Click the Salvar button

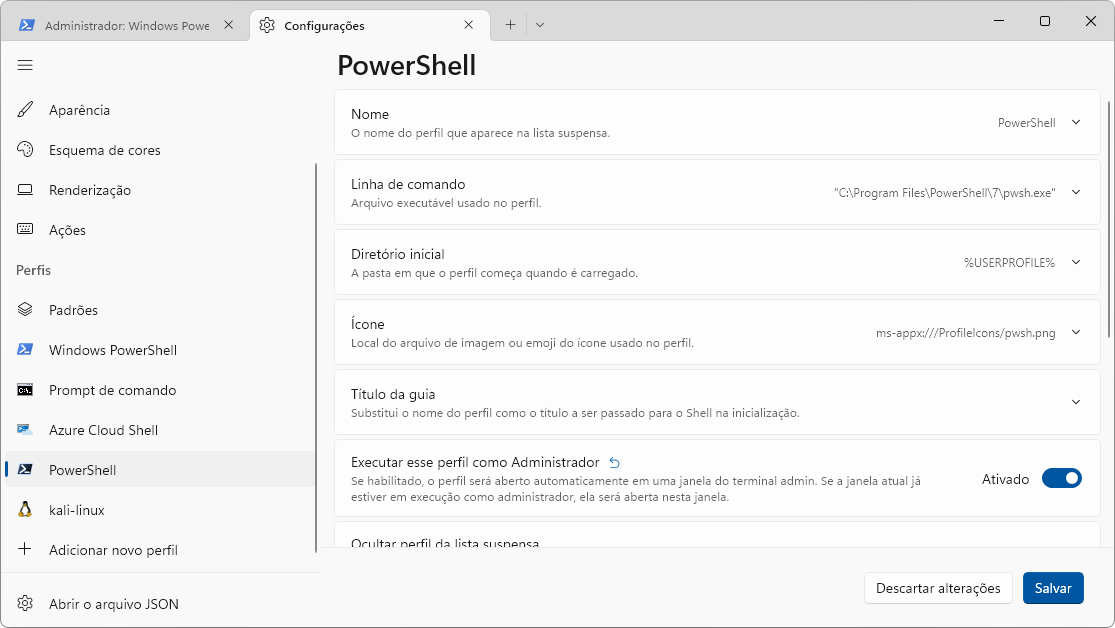tap(1053, 588)
